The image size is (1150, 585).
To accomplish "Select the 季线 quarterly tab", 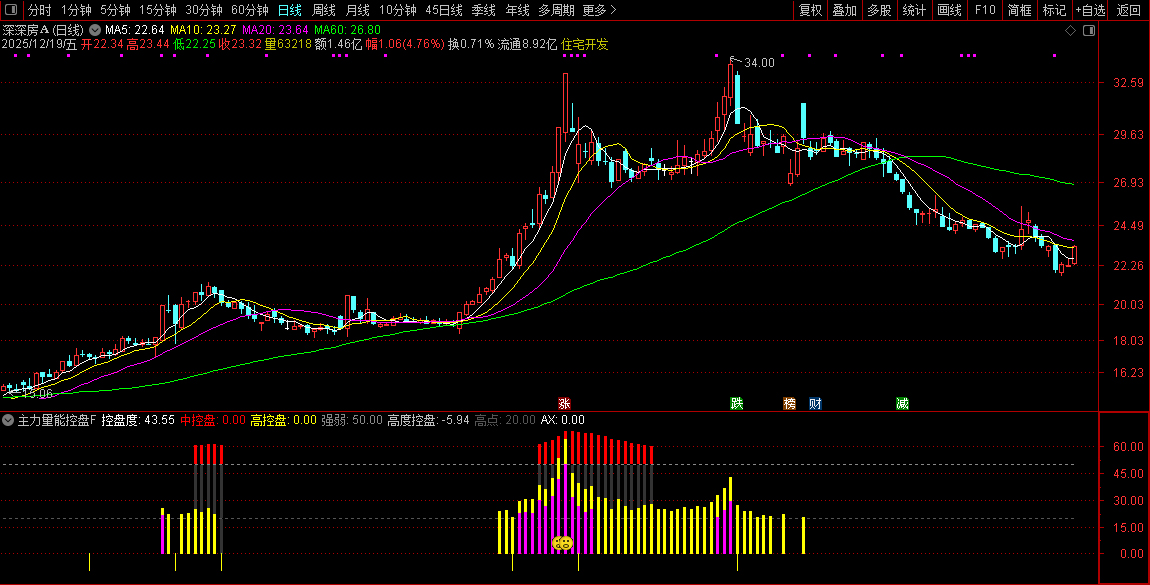I will click(x=483, y=10).
